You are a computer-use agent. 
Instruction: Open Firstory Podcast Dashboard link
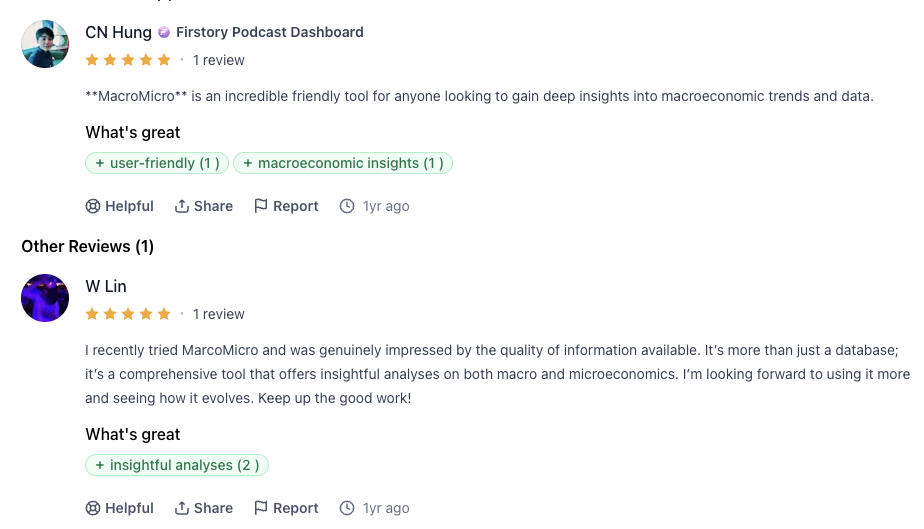269,32
